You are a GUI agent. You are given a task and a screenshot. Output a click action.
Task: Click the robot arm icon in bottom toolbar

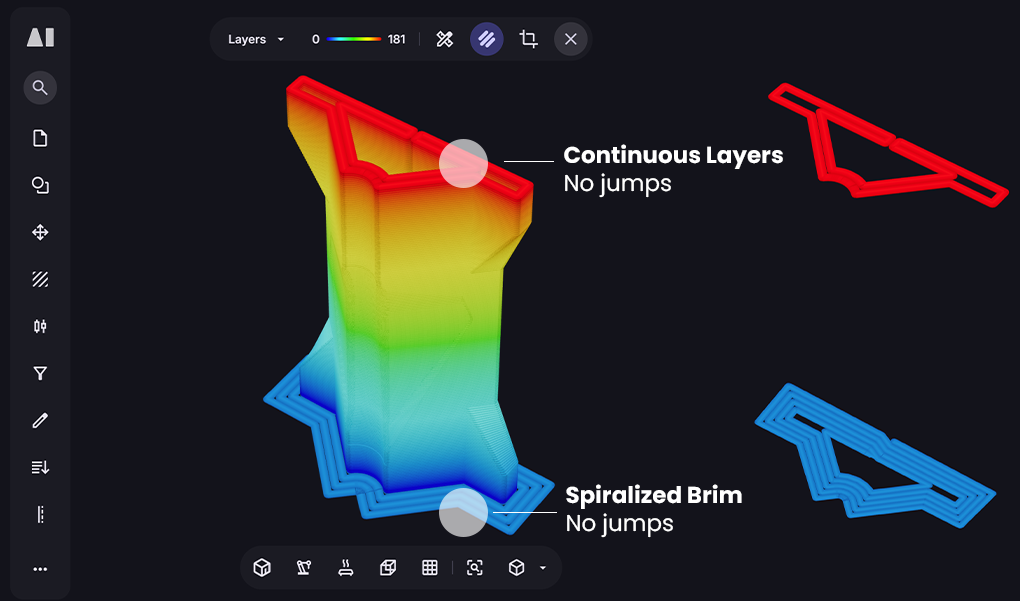click(304, 568)
